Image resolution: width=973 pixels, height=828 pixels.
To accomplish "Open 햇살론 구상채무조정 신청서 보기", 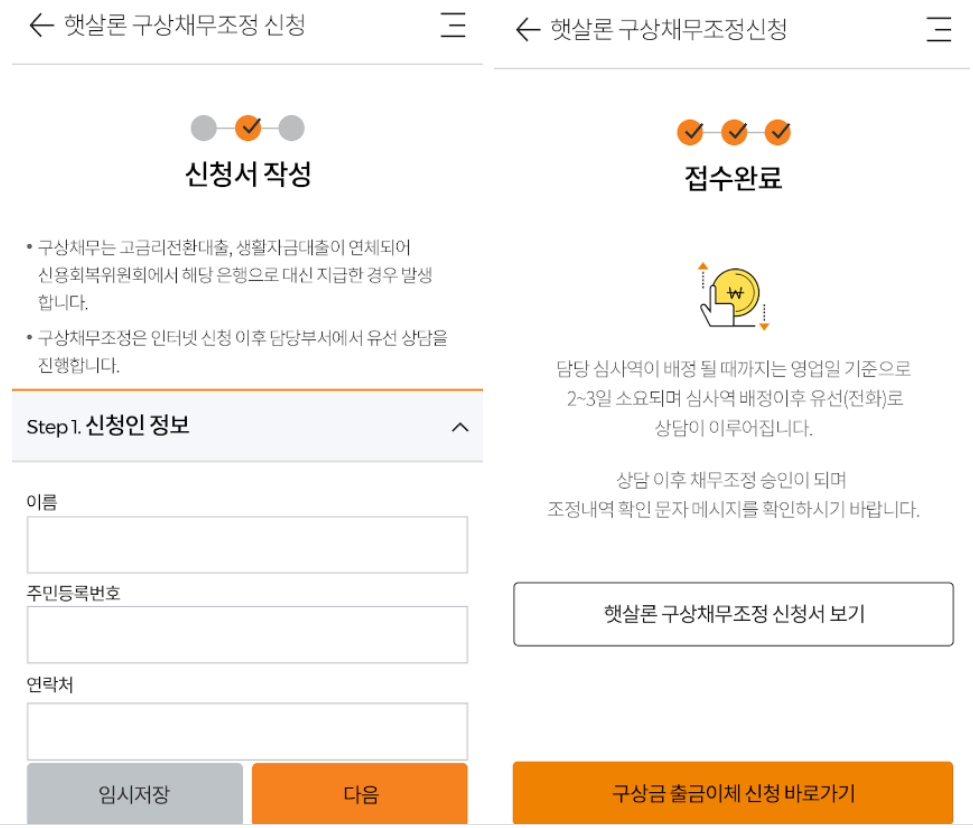I will coord(733,615).
